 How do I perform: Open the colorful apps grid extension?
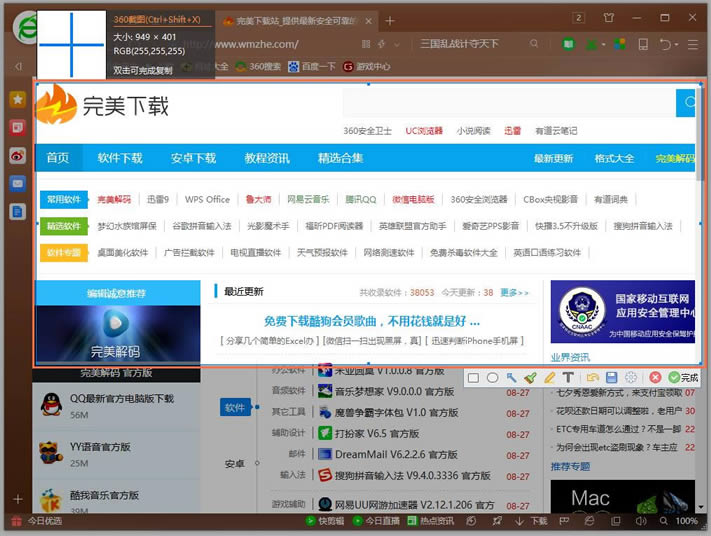point(619,44)
